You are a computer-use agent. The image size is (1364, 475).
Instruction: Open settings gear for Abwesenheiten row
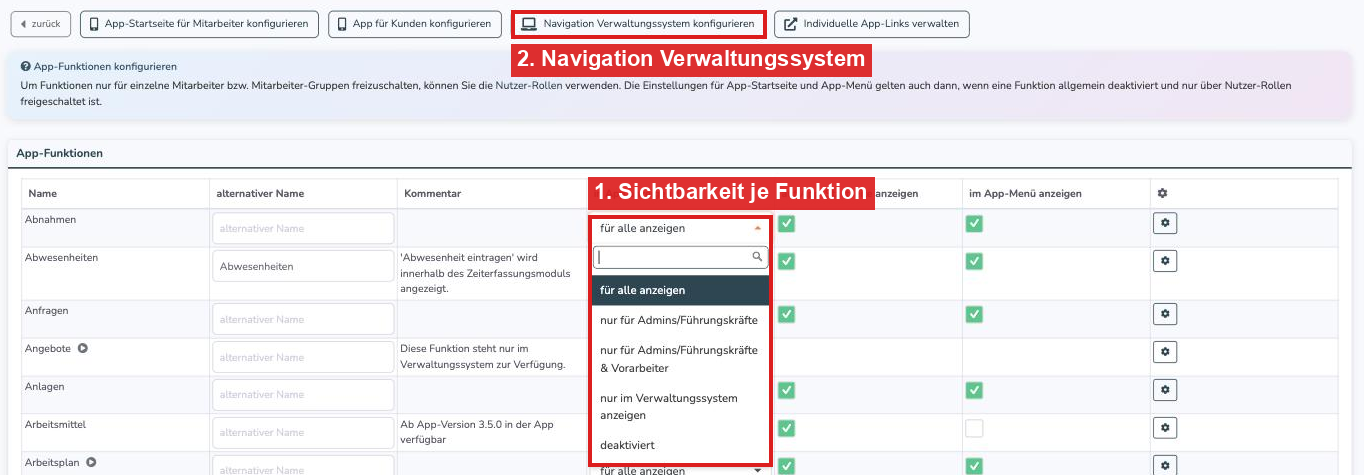(1164, 261)
